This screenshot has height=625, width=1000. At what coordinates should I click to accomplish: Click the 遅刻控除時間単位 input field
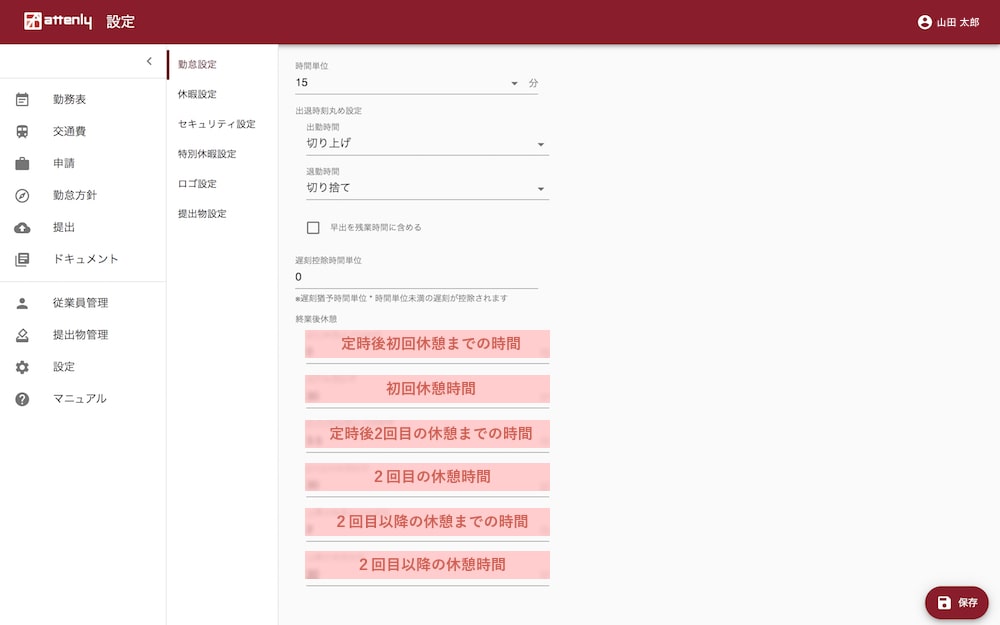tap(416, 277)
